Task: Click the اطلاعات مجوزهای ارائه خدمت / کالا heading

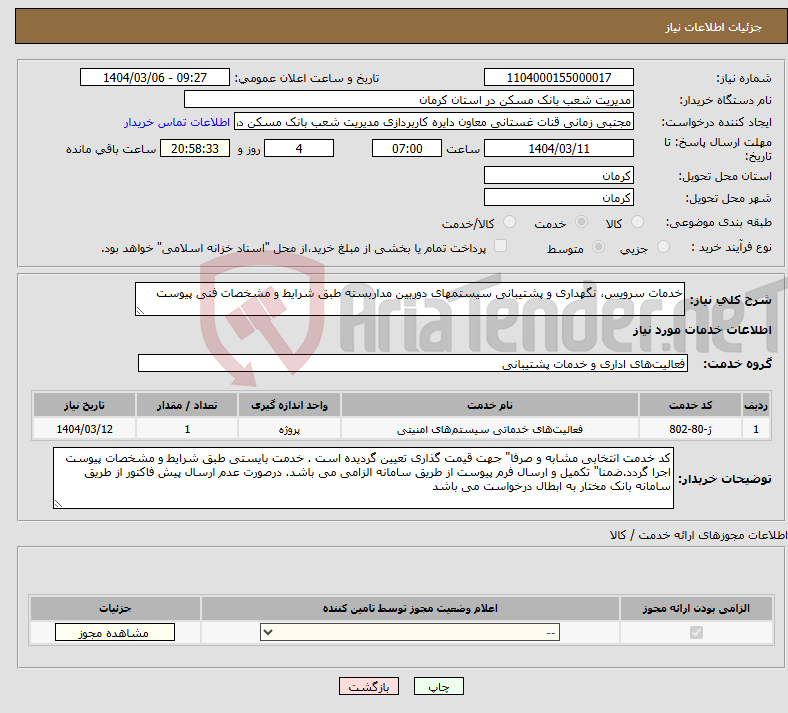Action: pos(698,535)
